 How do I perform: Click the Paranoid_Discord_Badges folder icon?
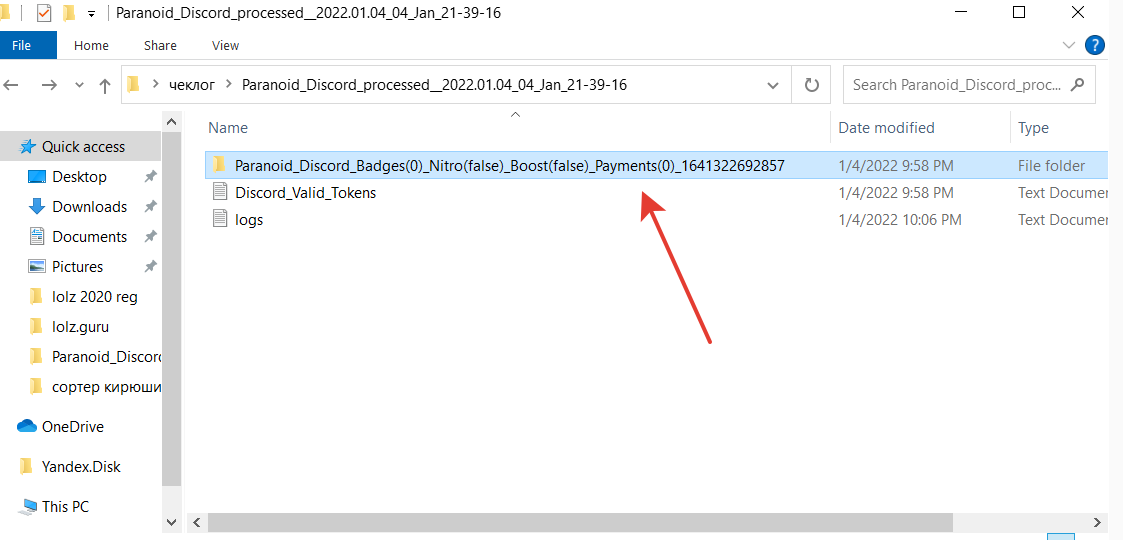(x=220, y=165)
